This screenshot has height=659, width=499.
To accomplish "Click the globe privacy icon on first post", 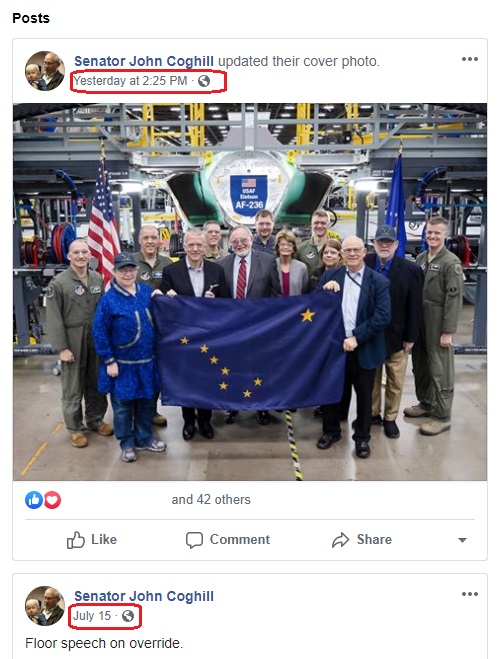I will point(204,81).
